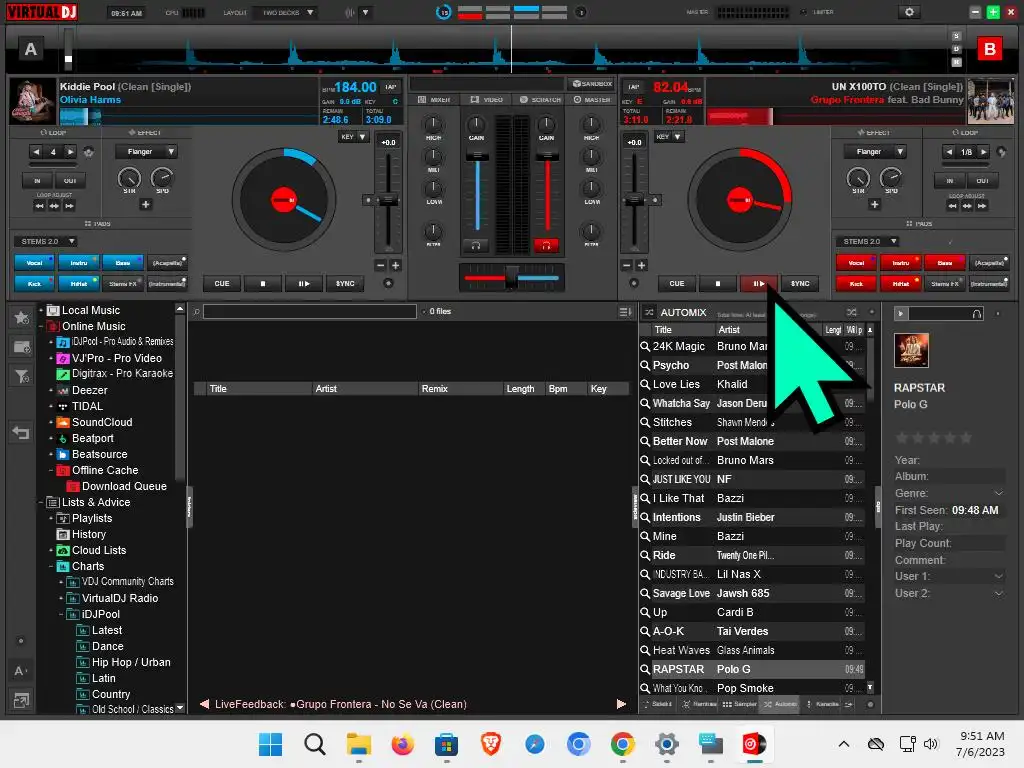
Task: Expand the Playlists folder
Action: click(52, 518)
